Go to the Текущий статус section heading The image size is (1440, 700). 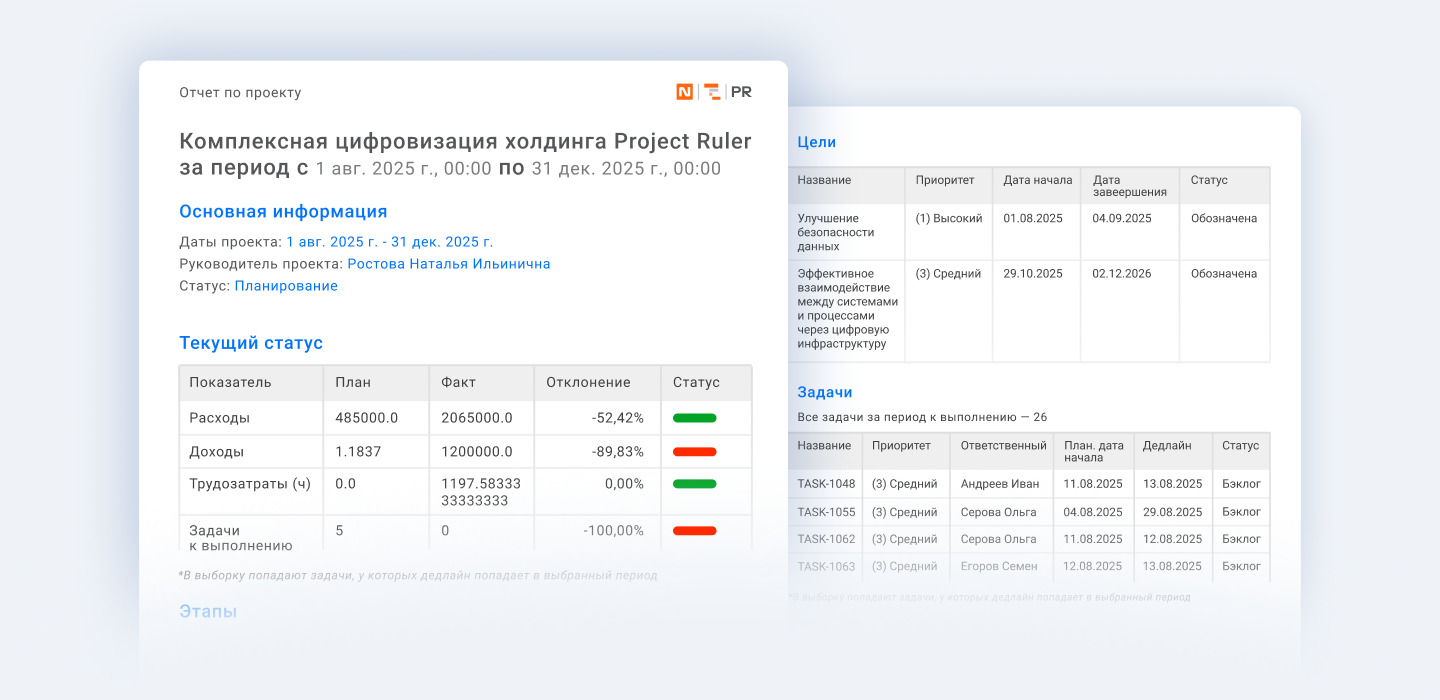[251, 343]
